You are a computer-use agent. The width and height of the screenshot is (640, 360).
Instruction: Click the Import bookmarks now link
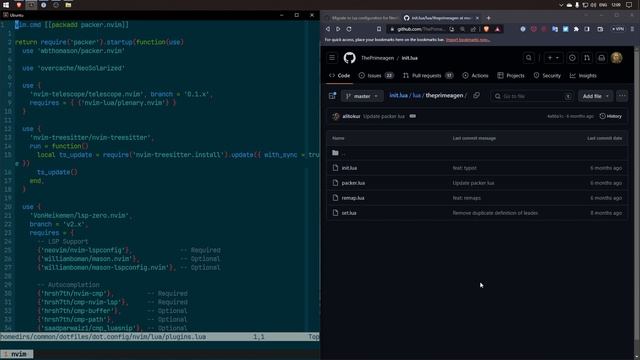click(x=468, y=40)
